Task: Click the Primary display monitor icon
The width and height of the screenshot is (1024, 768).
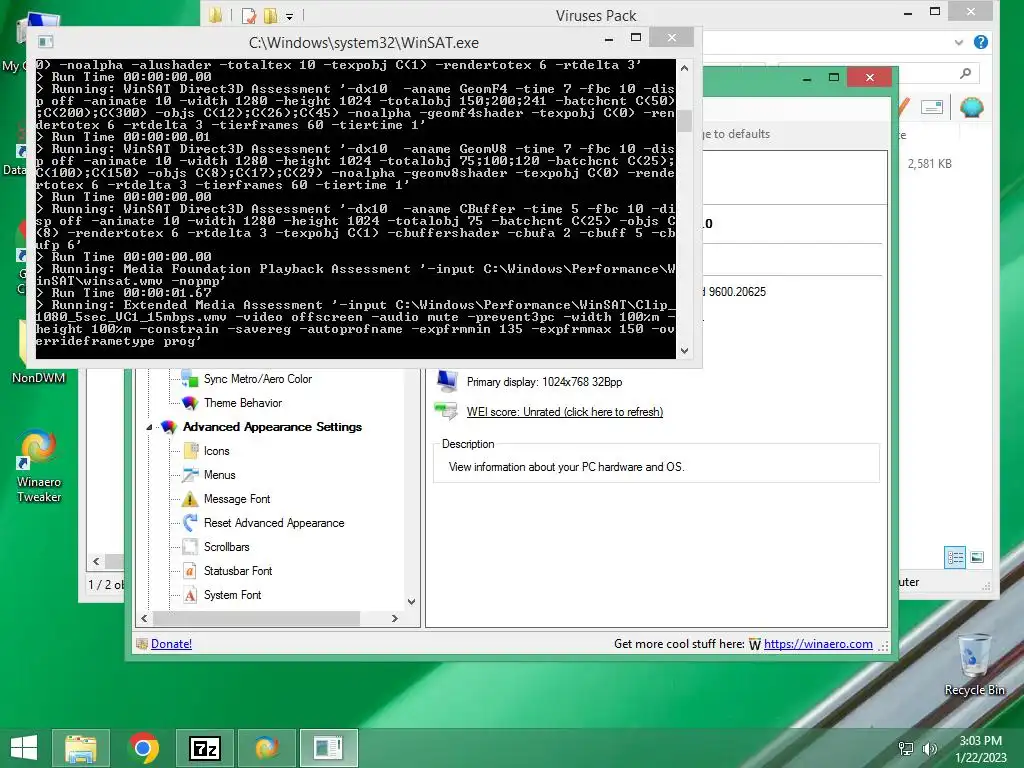Action: pyautogui.click(x=447, y=381)
